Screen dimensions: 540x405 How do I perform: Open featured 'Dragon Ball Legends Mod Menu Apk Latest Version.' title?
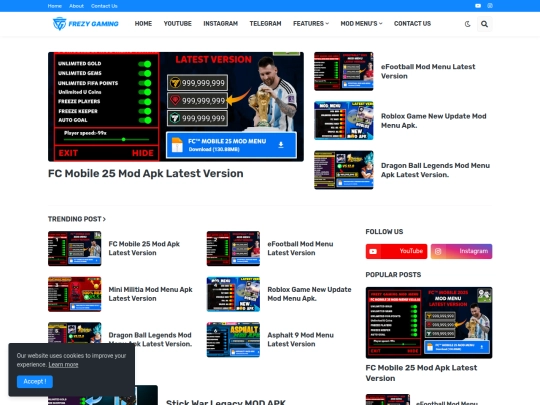point(435,170)
